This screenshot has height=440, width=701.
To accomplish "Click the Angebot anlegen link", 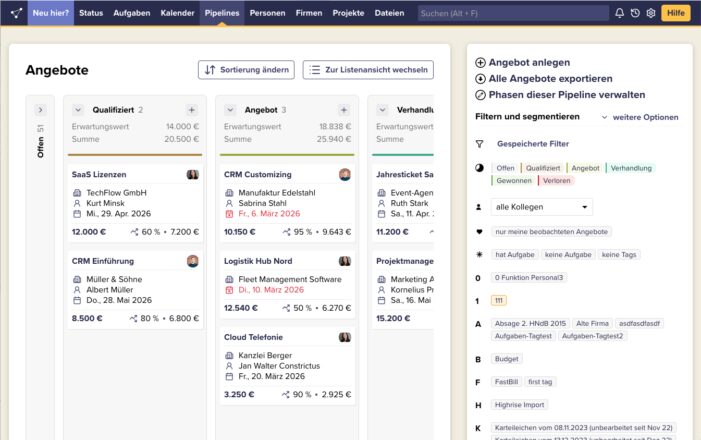I will click(529, 63).
